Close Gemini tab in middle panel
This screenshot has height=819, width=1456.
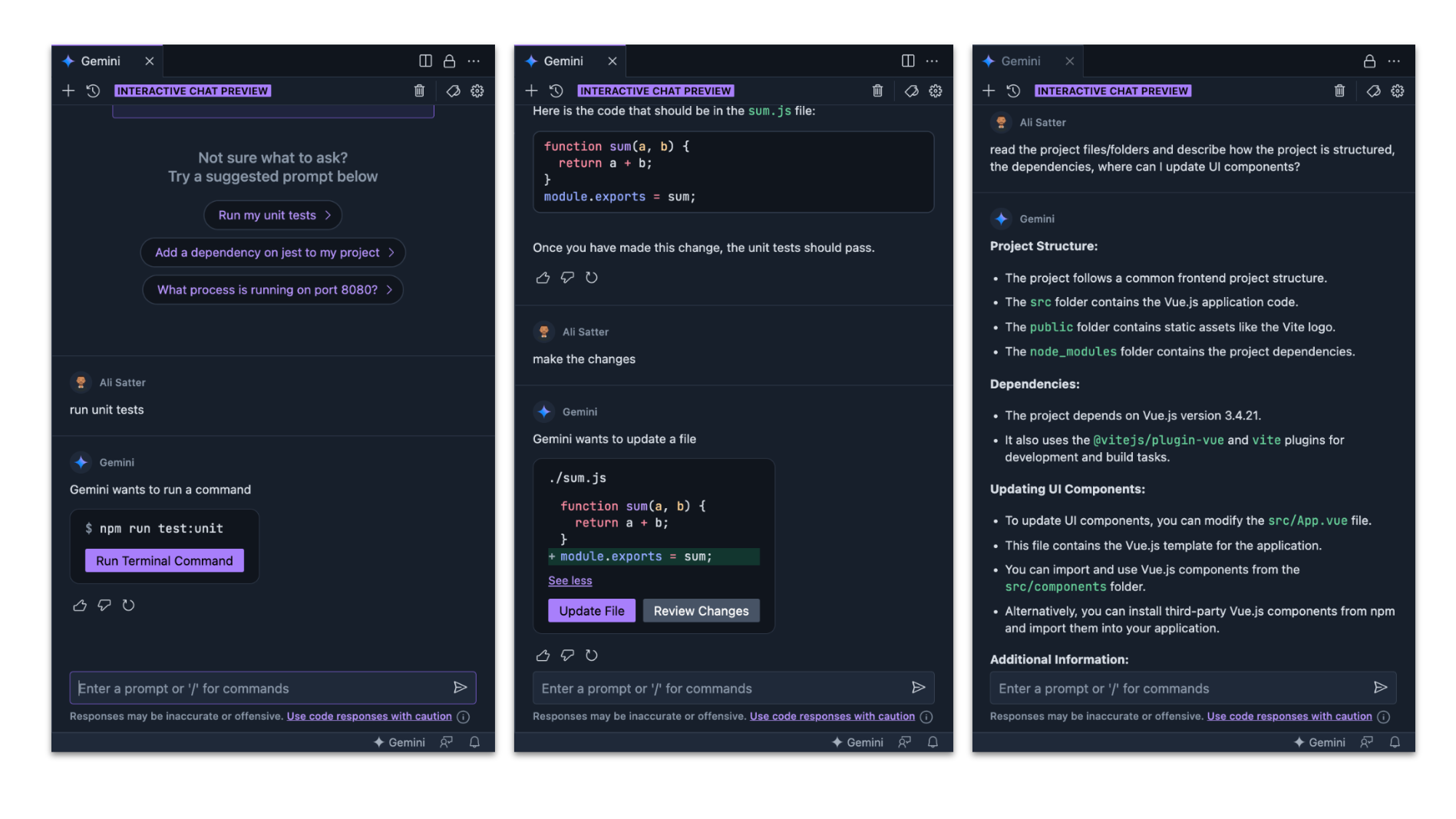[612, 61]
